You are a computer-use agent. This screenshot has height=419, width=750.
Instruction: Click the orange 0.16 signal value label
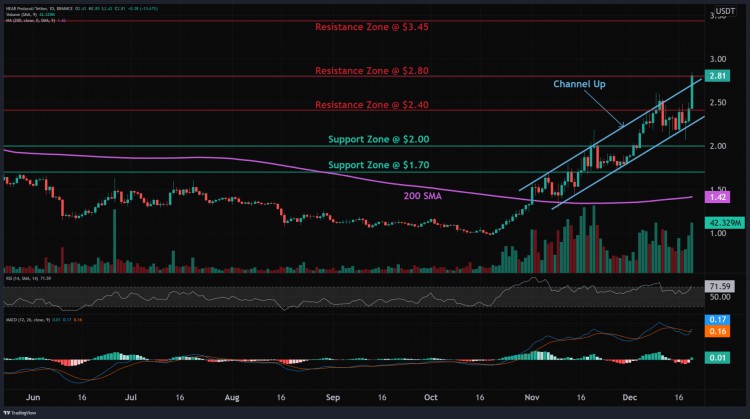point(717,331)
